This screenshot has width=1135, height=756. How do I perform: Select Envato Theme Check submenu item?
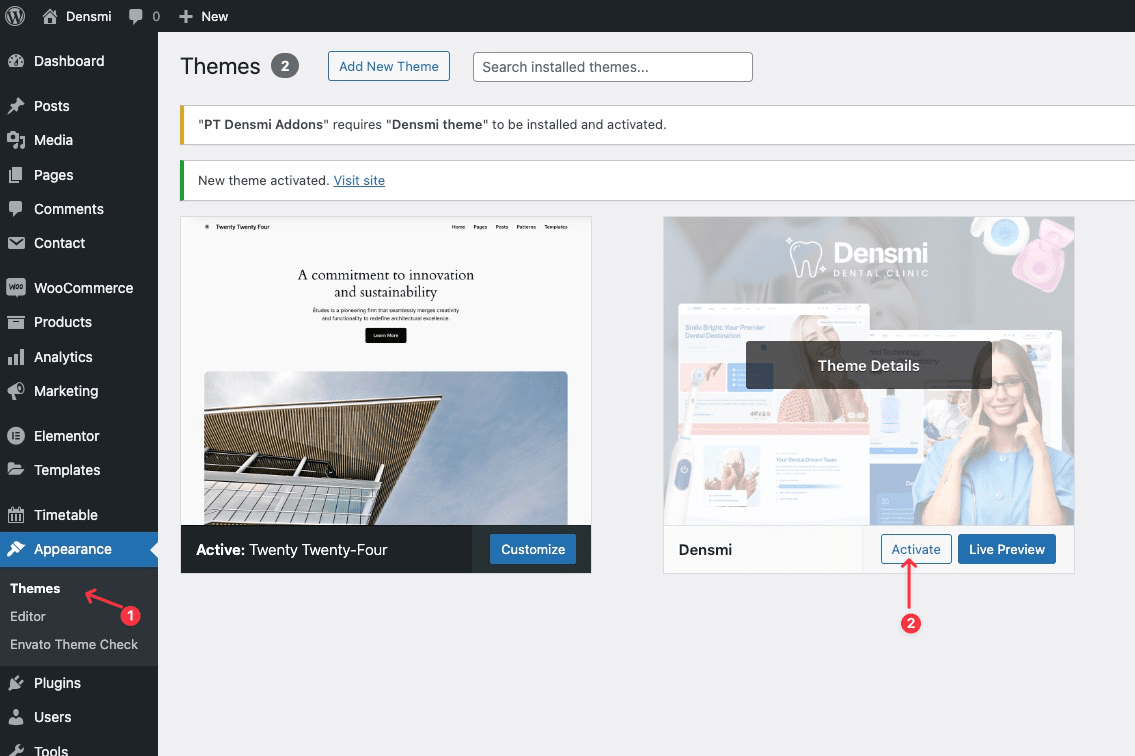coord(74,644)
